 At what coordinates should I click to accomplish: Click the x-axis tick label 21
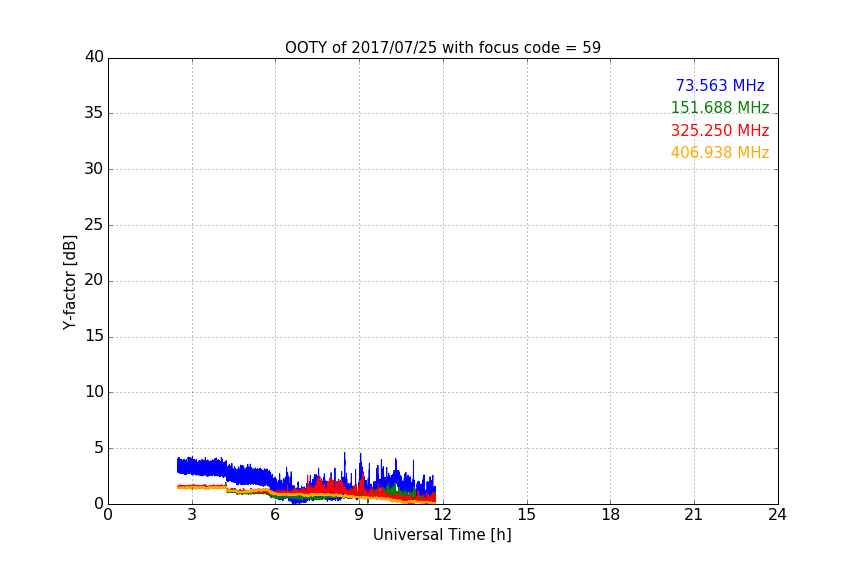pos(694,515)
